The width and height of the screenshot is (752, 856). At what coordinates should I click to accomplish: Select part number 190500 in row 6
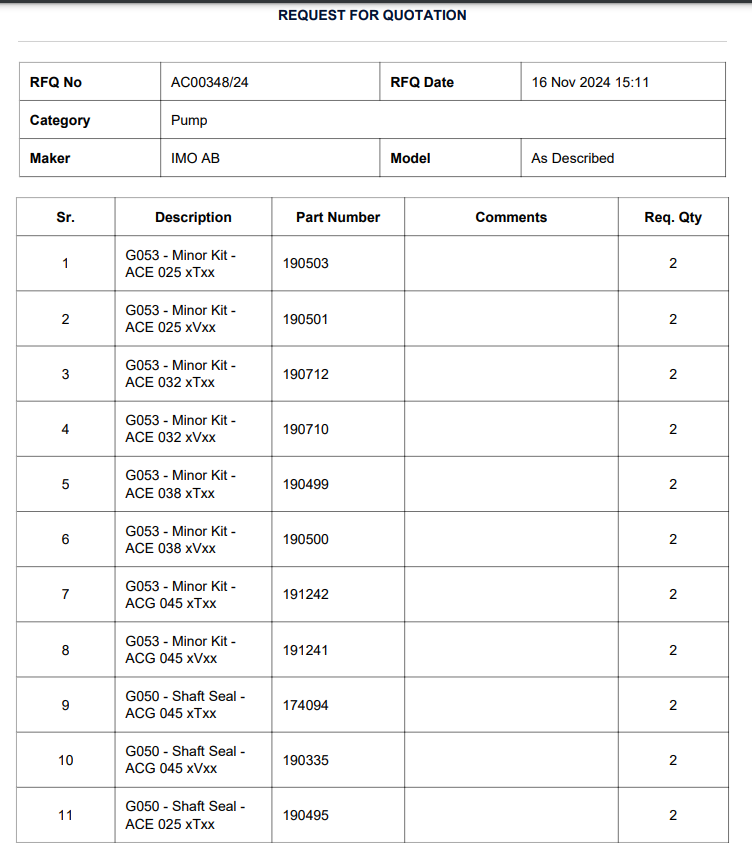305,539
